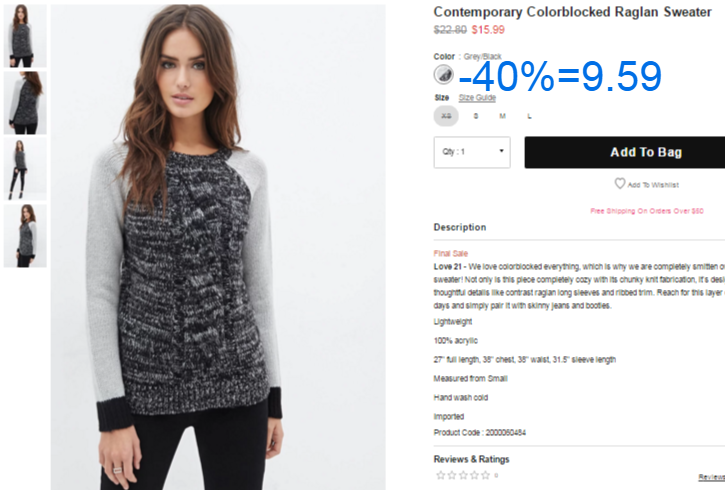
Task: Select the Grey/Black color swatch
Action: (443, 74)
